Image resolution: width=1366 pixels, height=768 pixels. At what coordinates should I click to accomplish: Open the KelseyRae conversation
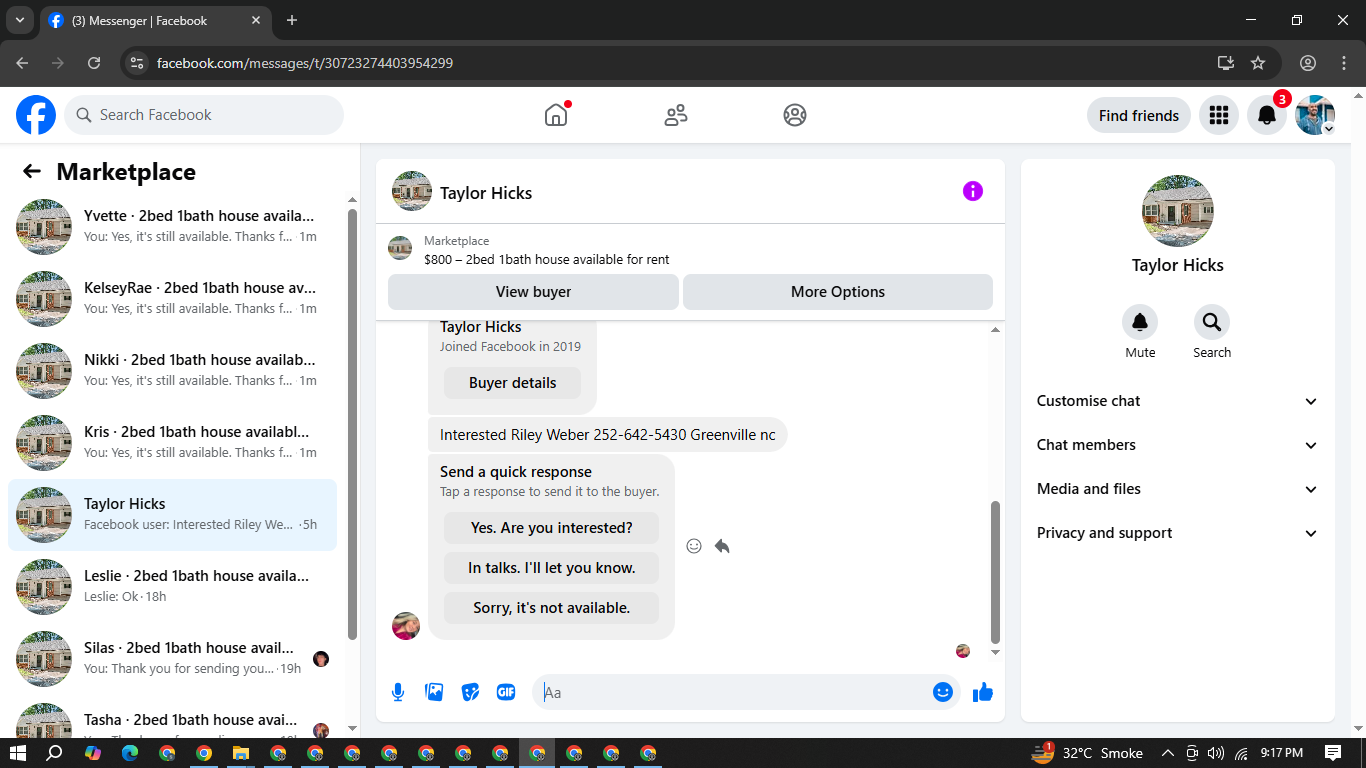pyautogui.click(x=172, y=299)
